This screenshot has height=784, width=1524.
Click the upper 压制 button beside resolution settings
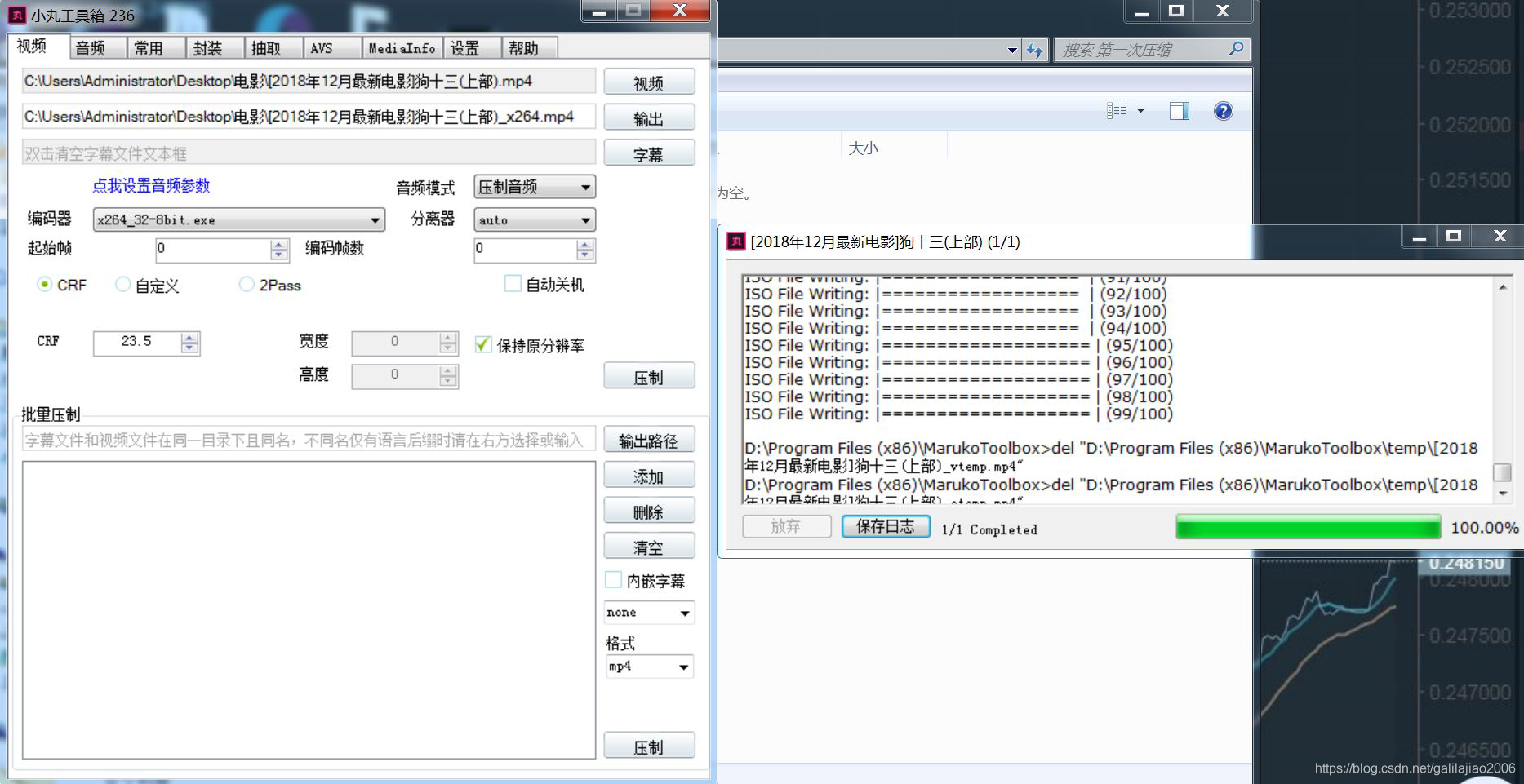click(649, 377)
